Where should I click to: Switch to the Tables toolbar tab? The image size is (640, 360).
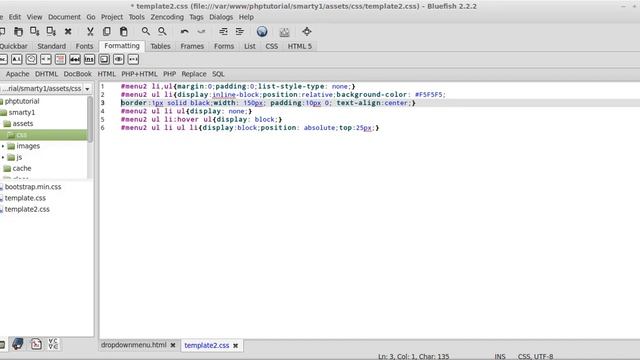(160, 47)
